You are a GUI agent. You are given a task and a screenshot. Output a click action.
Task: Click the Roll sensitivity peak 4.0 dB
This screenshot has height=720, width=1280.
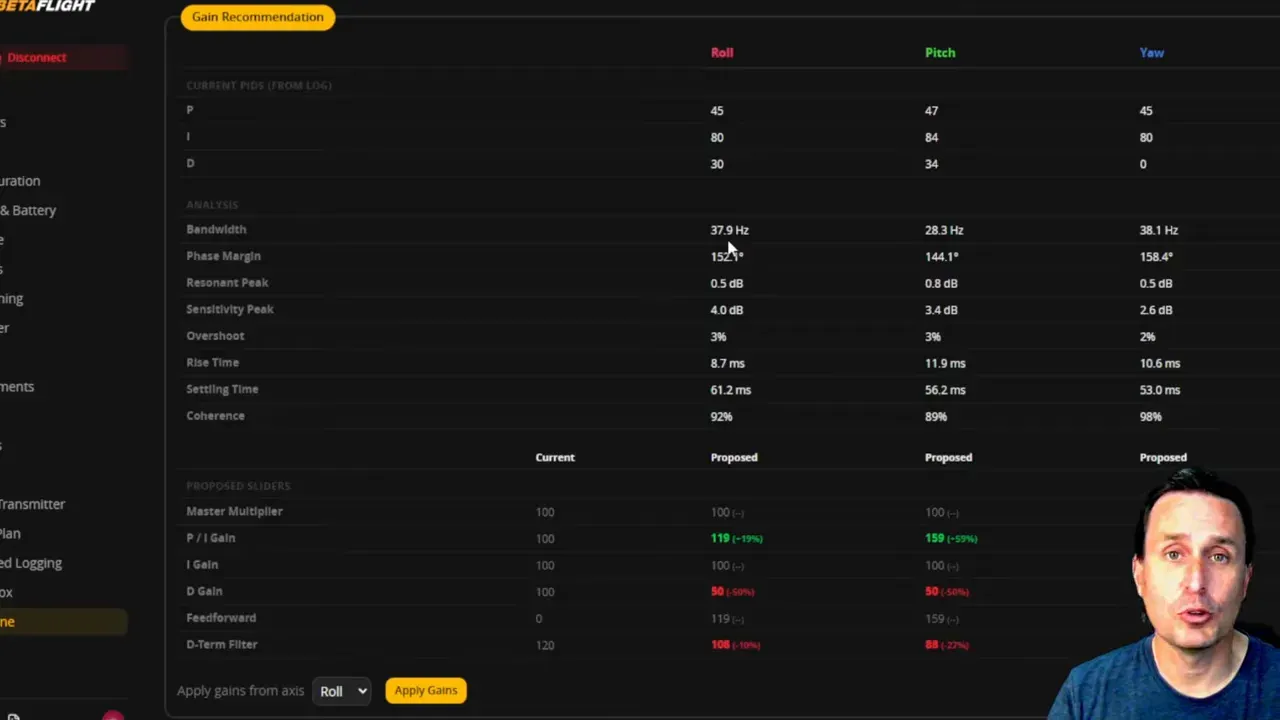(x=727, y=310)
